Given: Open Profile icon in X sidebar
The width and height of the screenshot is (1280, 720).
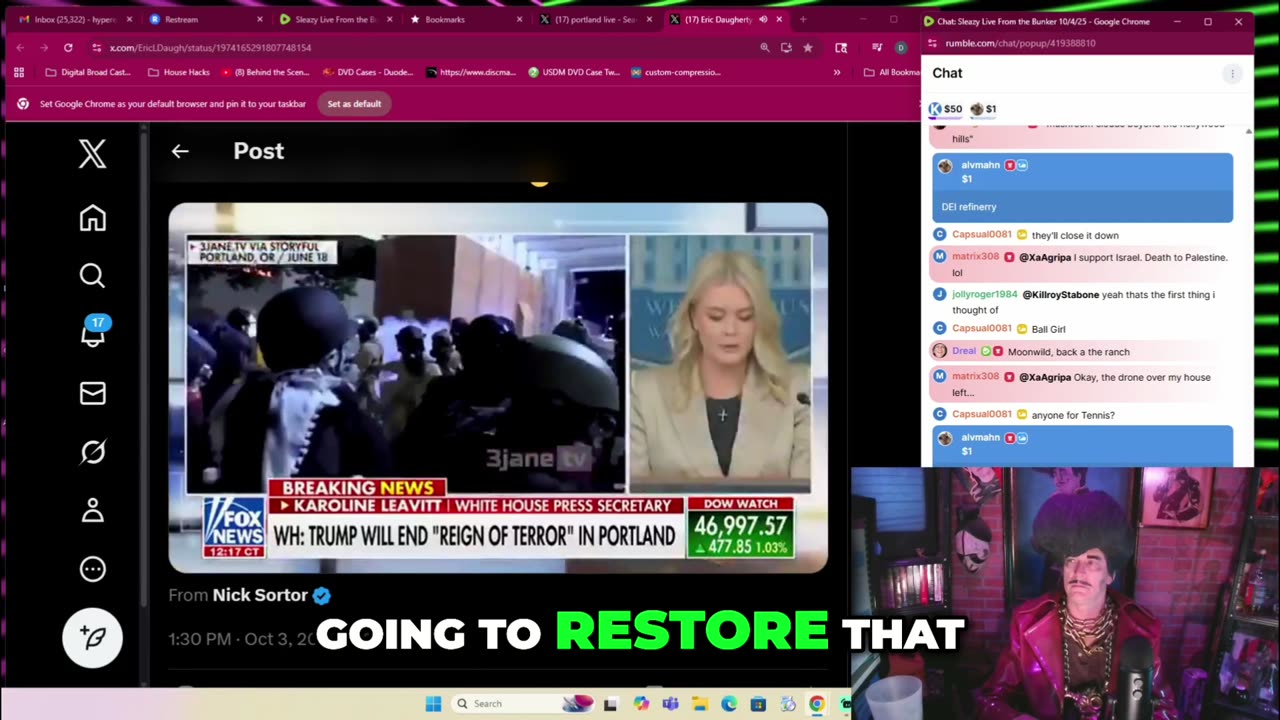Looking at the screenshot, I should tap(92, 510).
